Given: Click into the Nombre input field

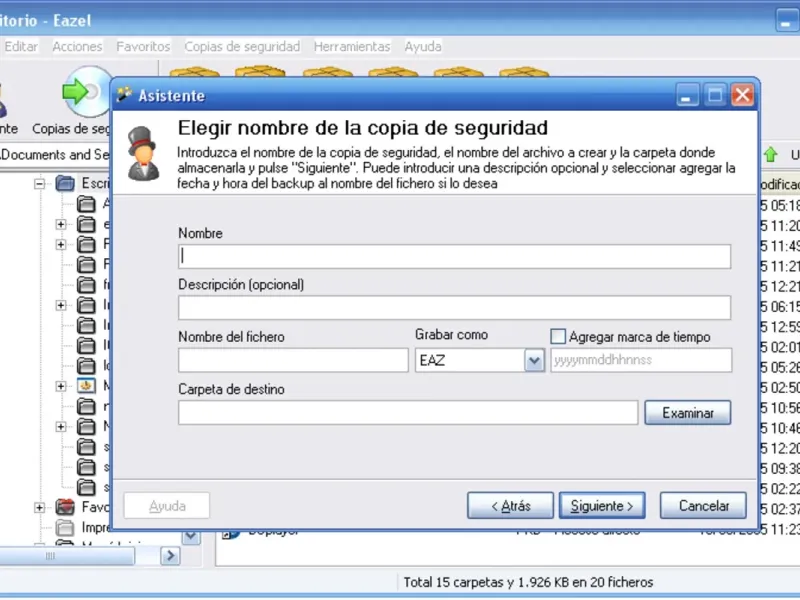Looking at the screenshot, I should pyautogui.click(x=455, y=257).
